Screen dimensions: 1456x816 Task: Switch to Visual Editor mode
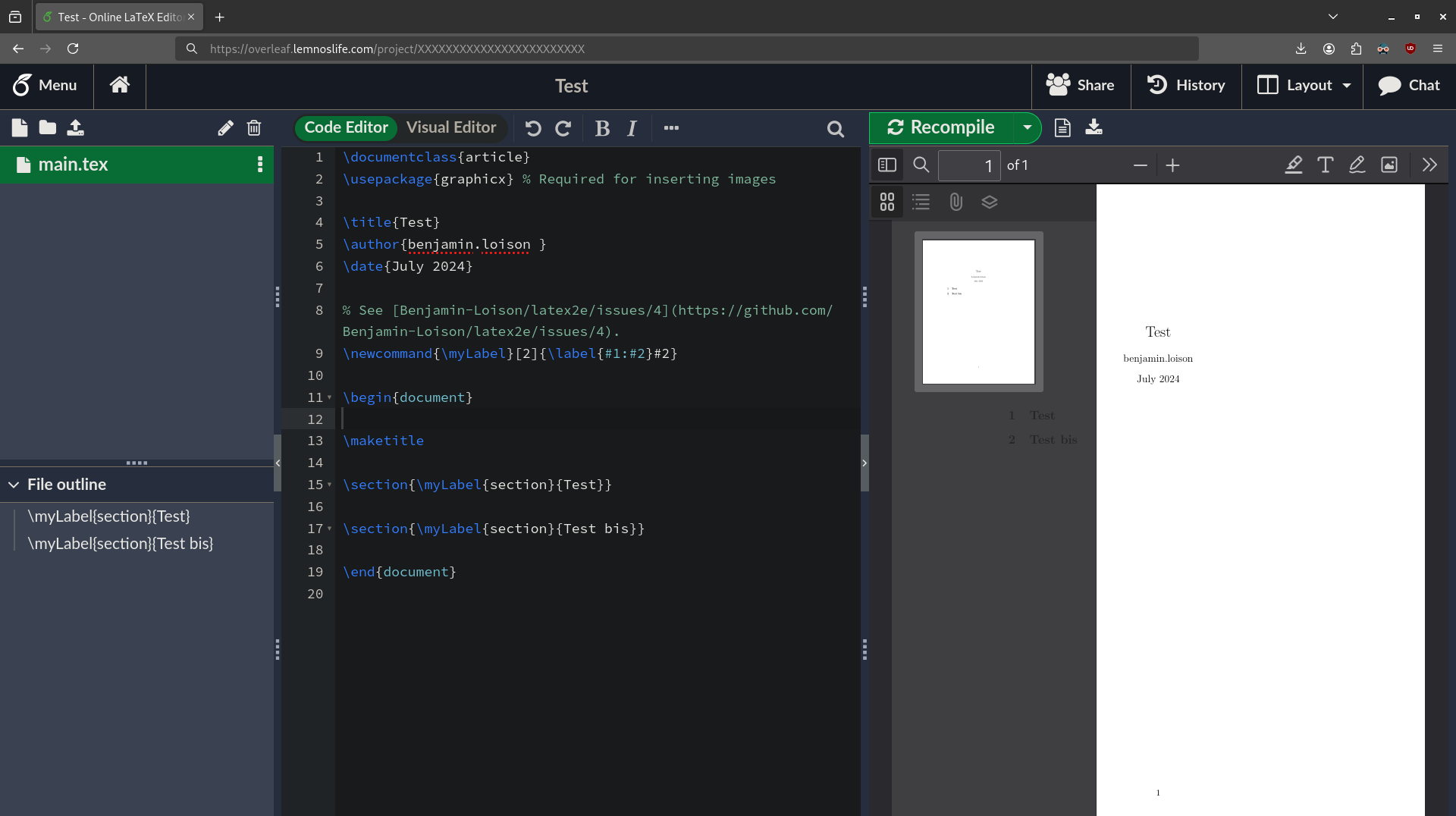[451, 127]
